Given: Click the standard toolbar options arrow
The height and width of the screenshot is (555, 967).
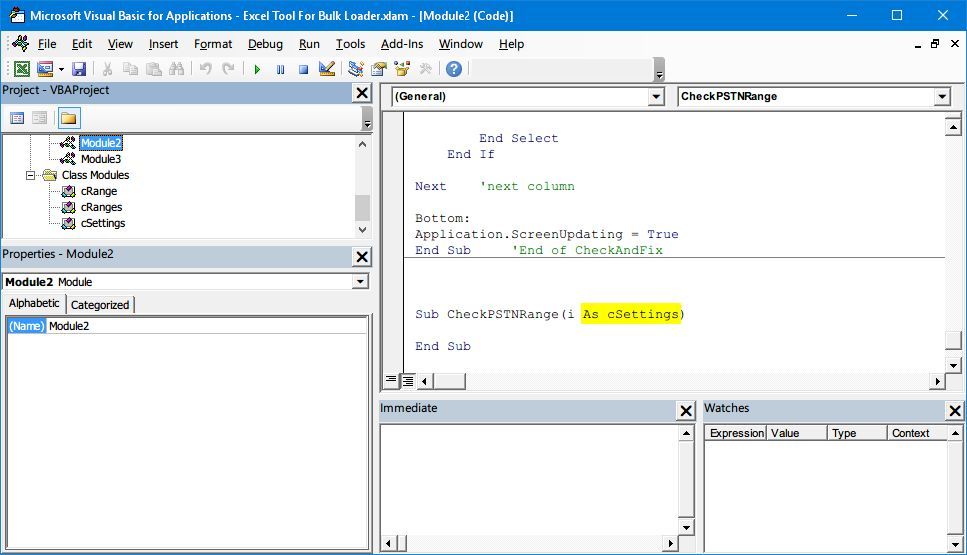Looking at the screenshot, I should coord(659,69).
